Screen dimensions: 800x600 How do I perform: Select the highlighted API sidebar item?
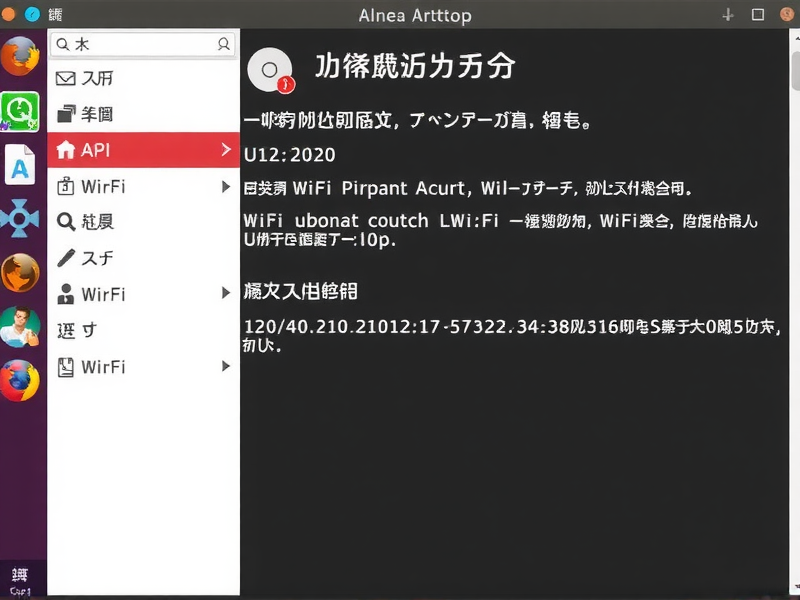pos(140,150)
